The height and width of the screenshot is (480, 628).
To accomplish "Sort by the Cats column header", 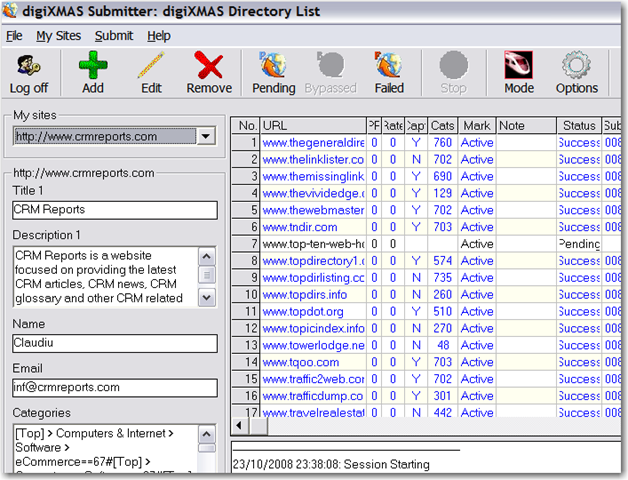I will click(442, 126).
